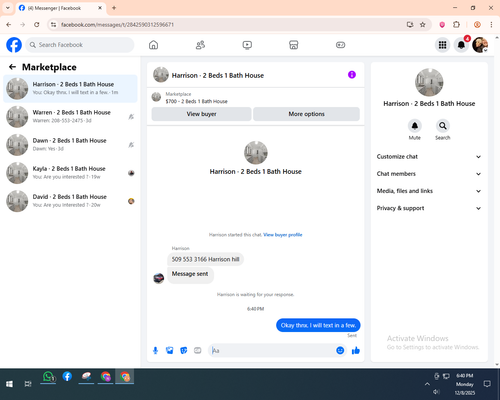Record a voice clip with microphone icon
The image size is (500, 400).
coord(155,350)
